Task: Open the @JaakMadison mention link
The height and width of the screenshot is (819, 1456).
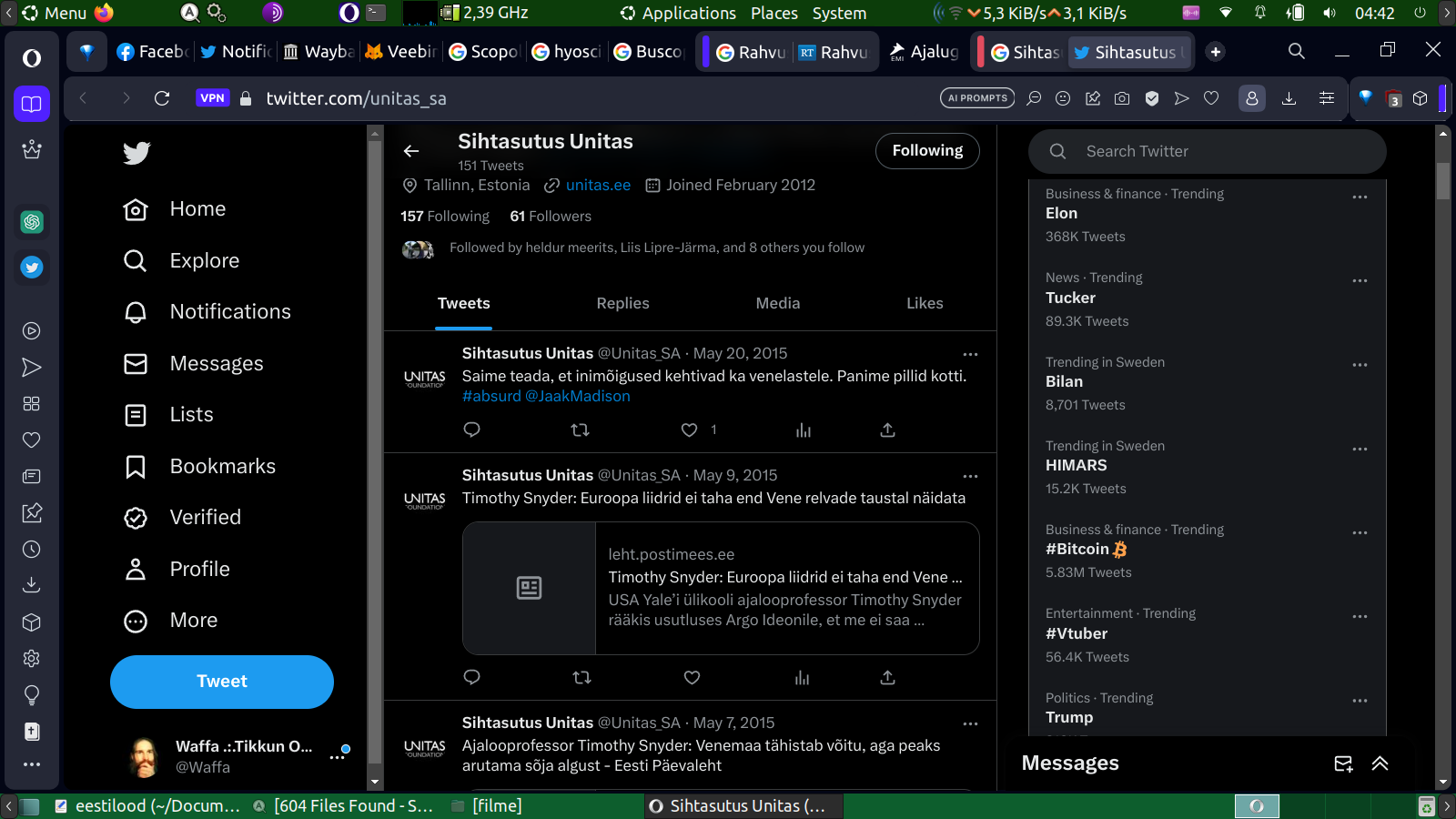Action: (x=578, y=396)
